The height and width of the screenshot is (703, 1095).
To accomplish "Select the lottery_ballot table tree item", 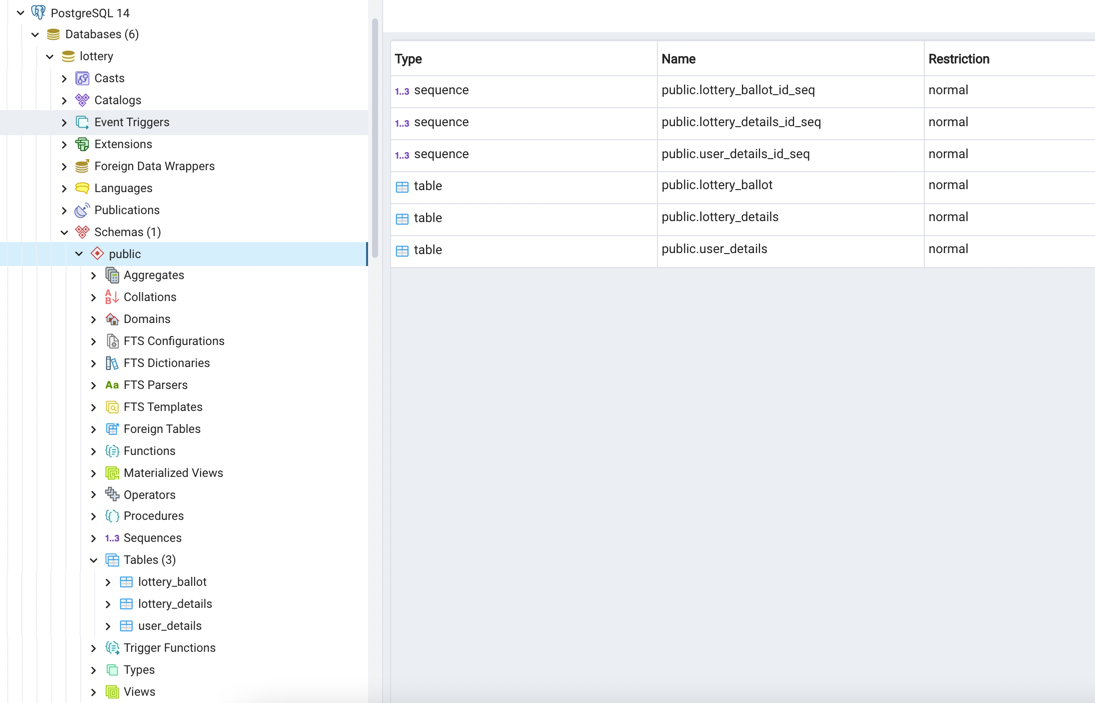I will [172, 582].
